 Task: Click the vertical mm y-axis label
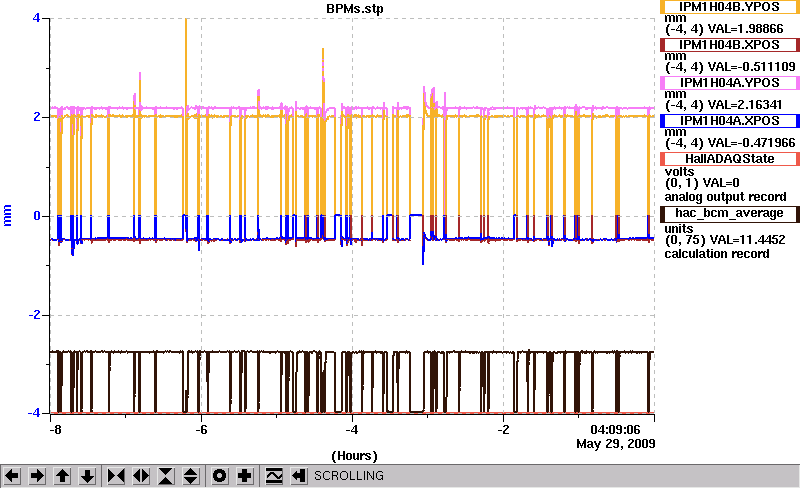(x=7, y=215)
